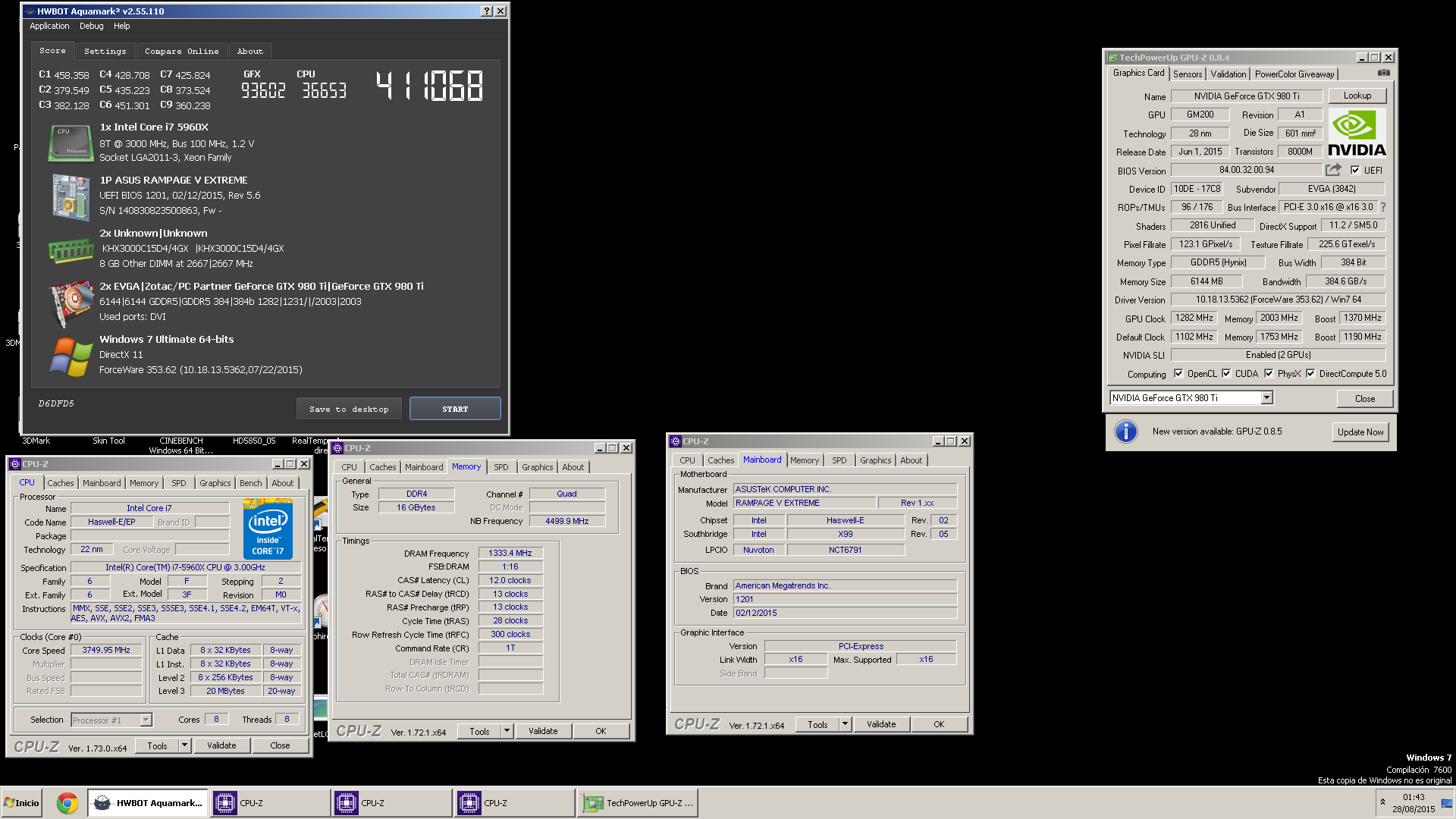This screenshot has height=819, width=1456.
Task: Click OK in the CPU-Z Memory window
Action: [601, 731]
